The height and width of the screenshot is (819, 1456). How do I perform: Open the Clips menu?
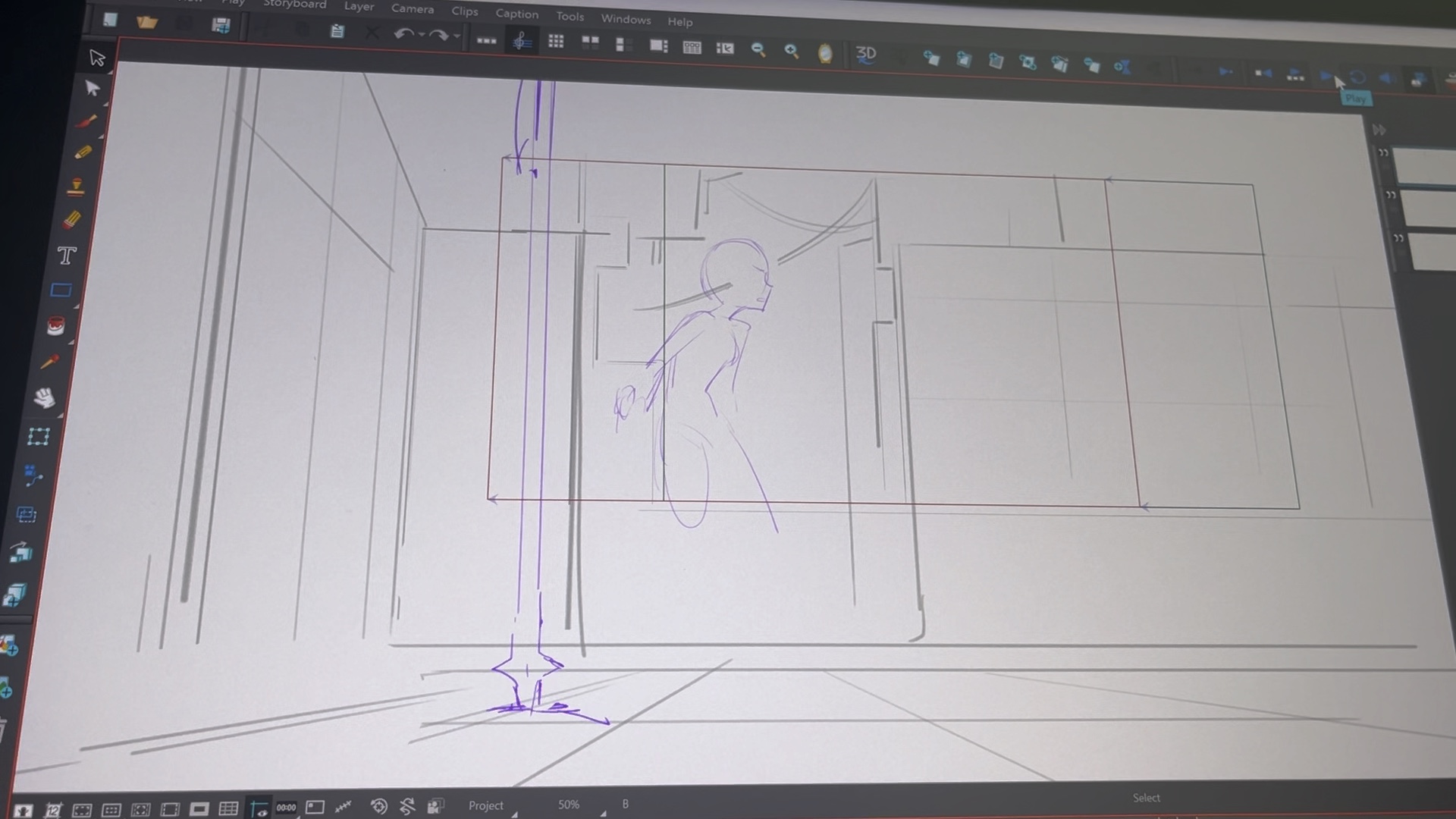point(465,11)
